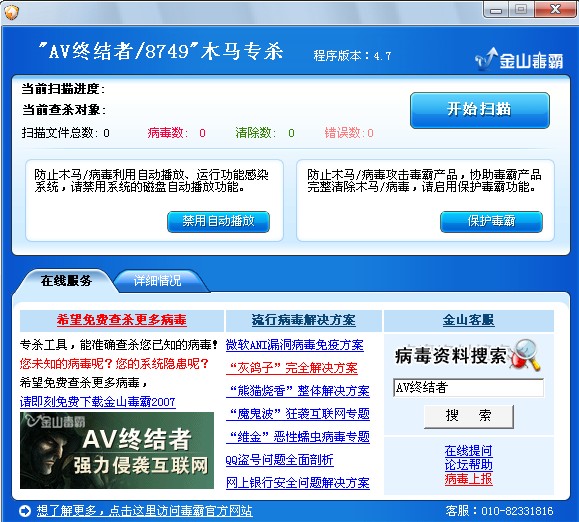Open 微软ANI漏洞病毒免疫方案 link

coord(295,345)
